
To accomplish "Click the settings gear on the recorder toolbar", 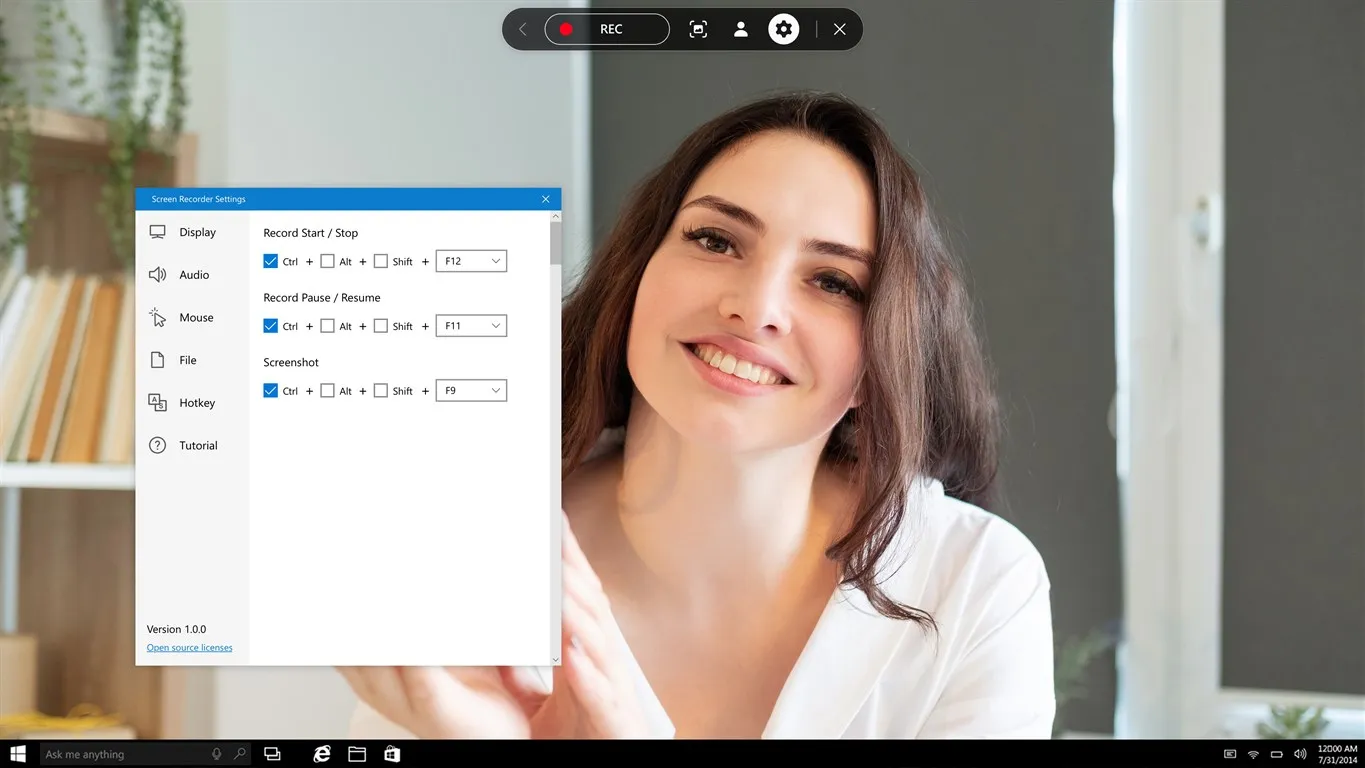I will click(783, 29).
